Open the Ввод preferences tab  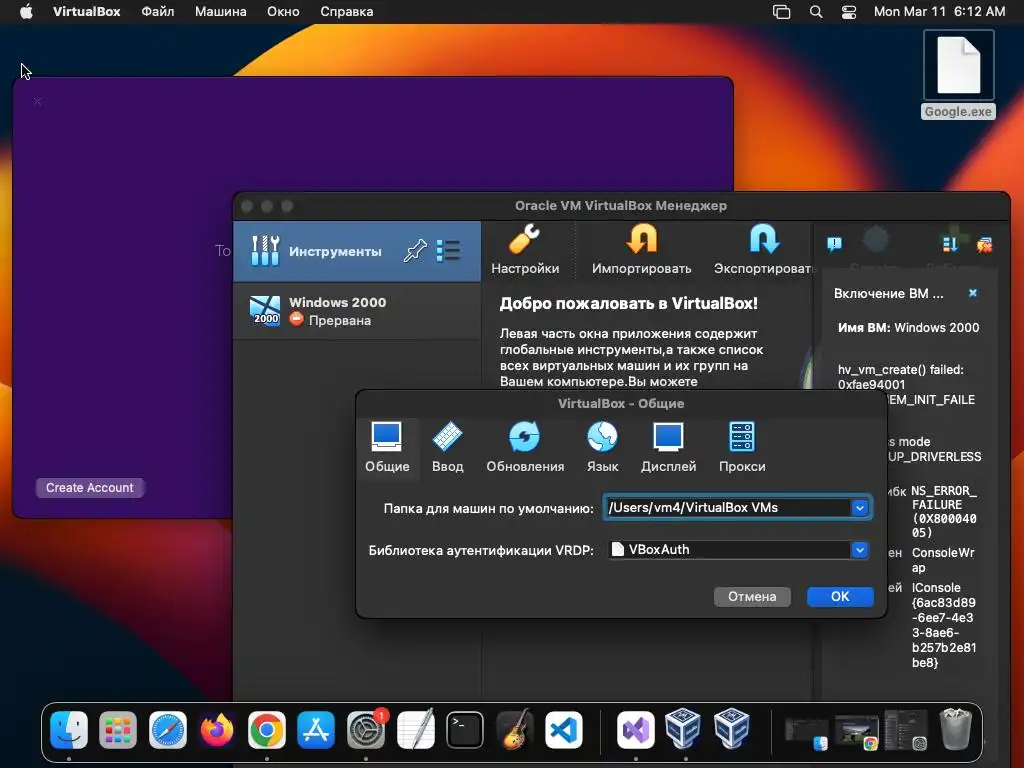tap(447, 448)
